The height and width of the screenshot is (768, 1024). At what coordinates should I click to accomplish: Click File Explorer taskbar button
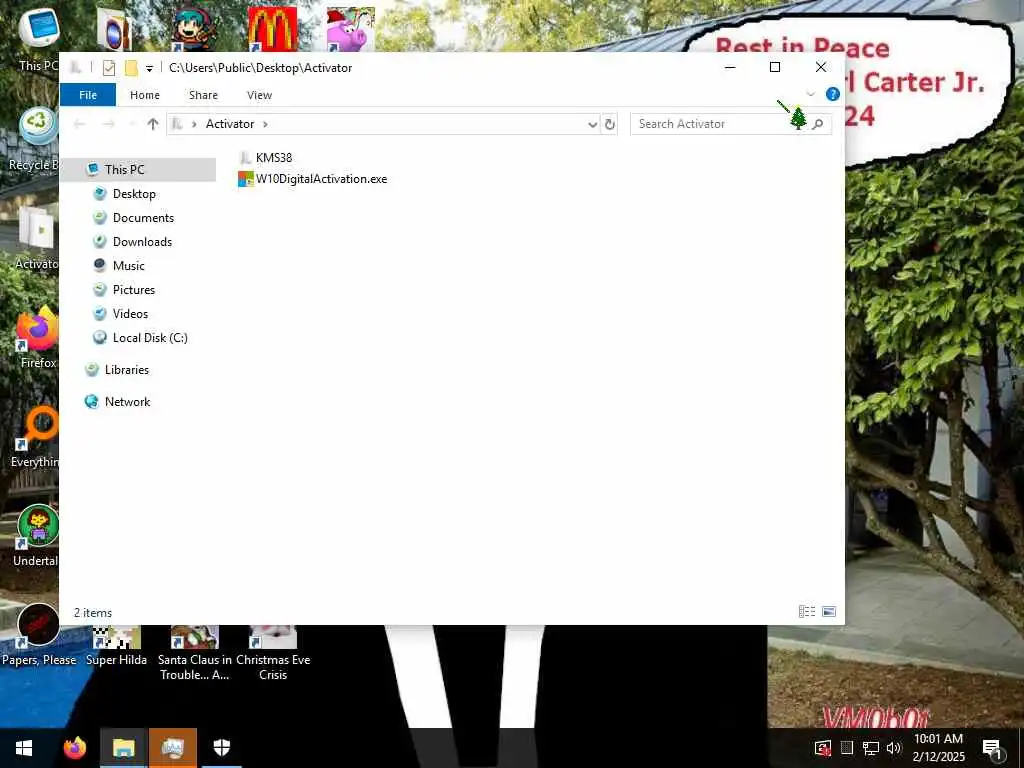coord(123,748)
